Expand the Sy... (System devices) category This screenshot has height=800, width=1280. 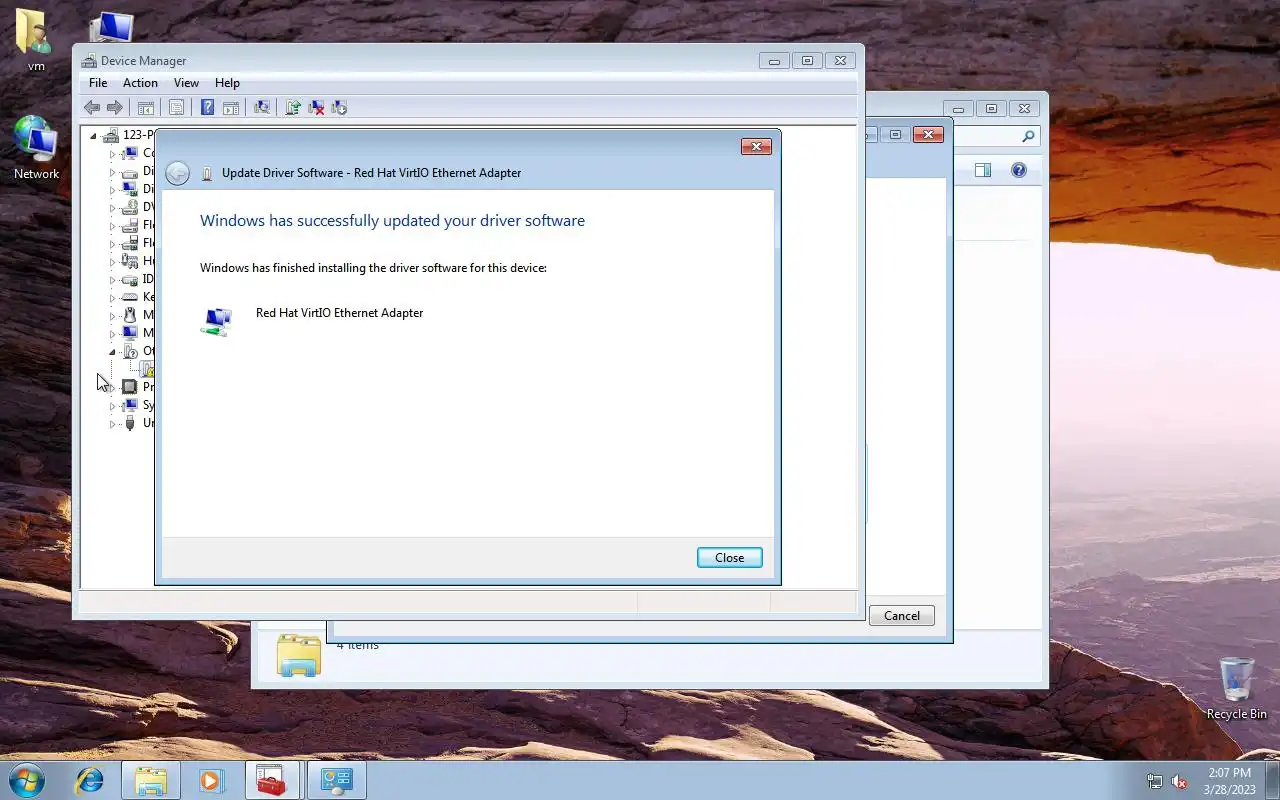[x=112, y=406]
